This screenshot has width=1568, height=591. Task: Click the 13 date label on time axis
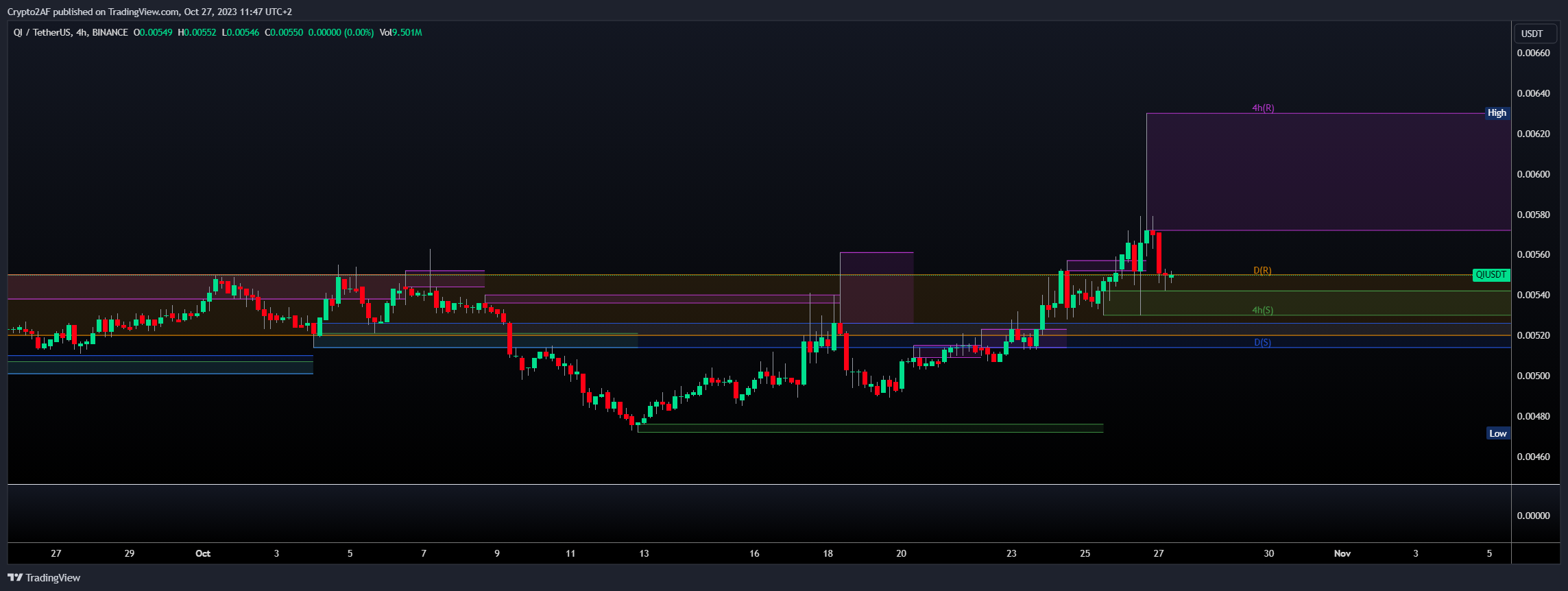tap(644, 553)
